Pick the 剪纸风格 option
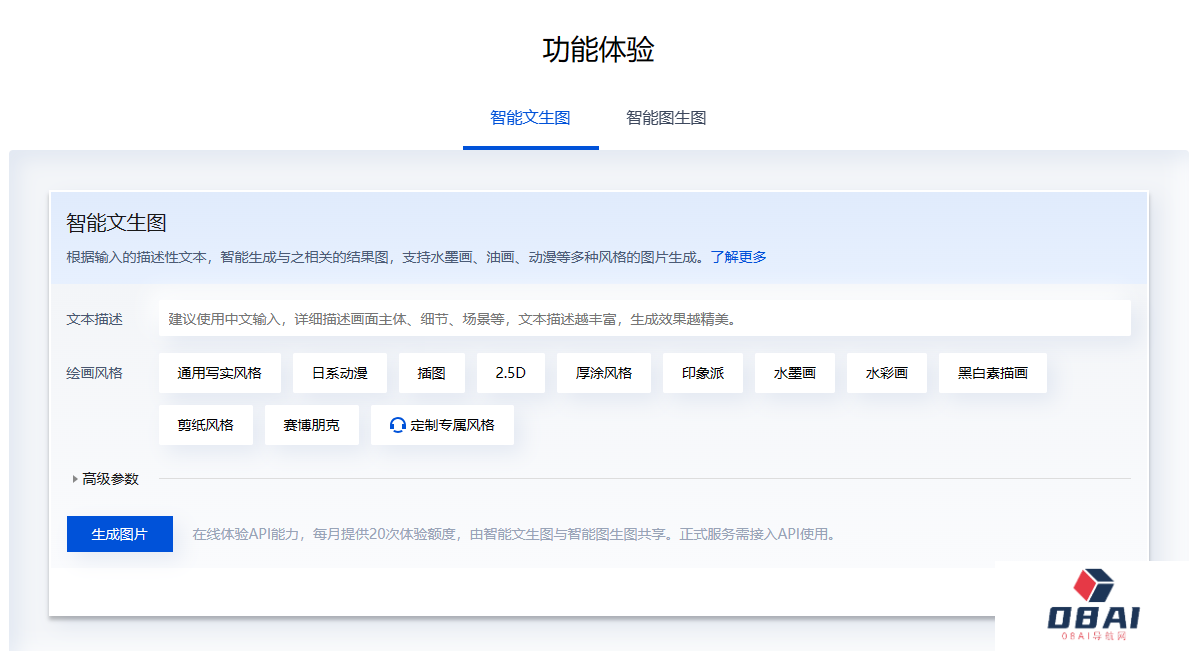This screenshot has height=651, width=1201. coord(206,425)
